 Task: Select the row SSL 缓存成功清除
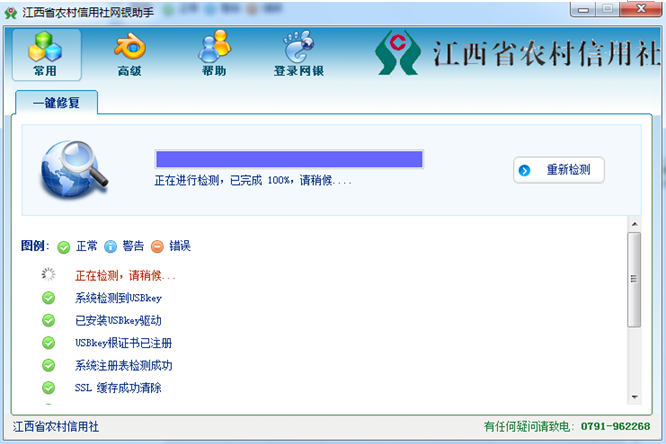[118, 387]
